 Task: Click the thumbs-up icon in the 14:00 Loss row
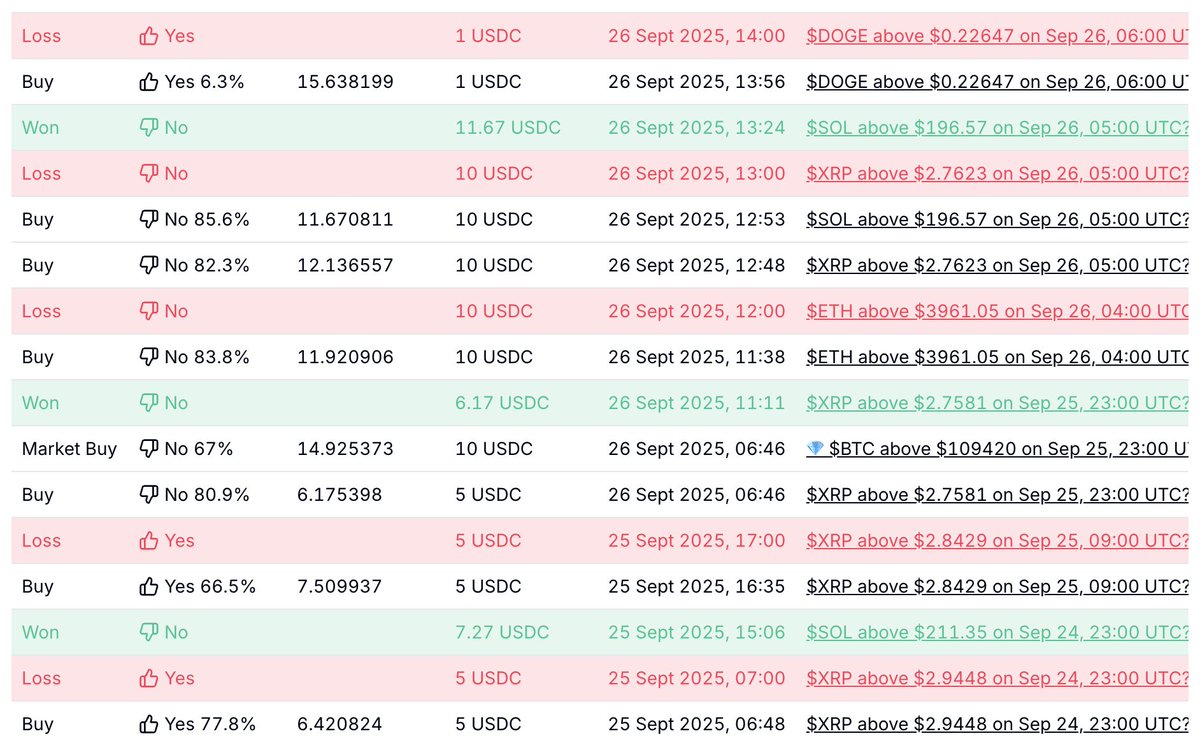[149, 36]
